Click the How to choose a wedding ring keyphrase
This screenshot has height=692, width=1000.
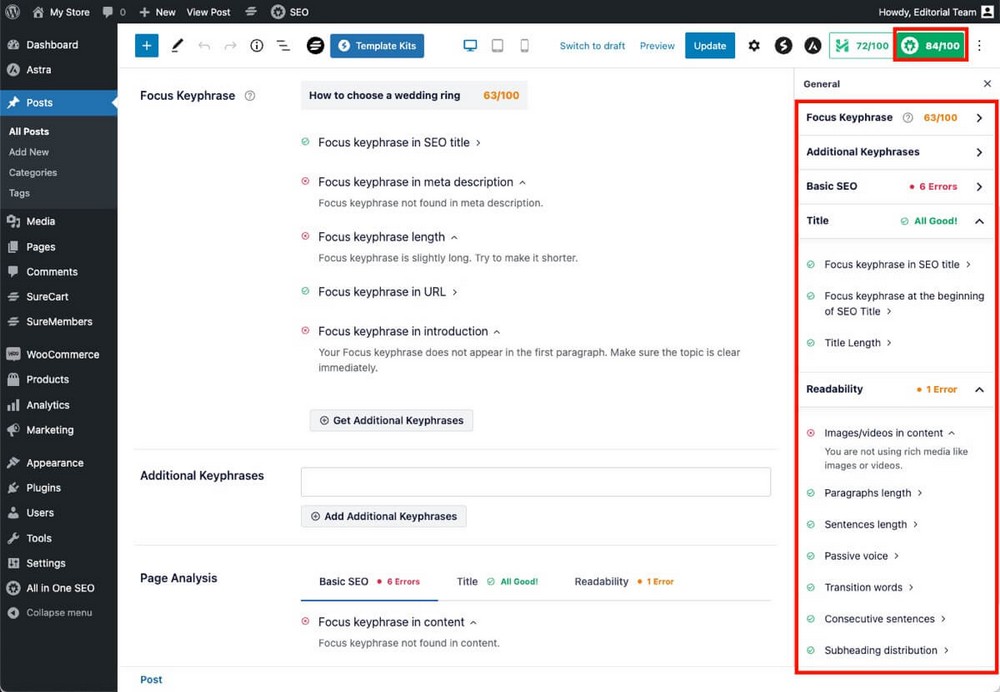click(x=384, y=96)
